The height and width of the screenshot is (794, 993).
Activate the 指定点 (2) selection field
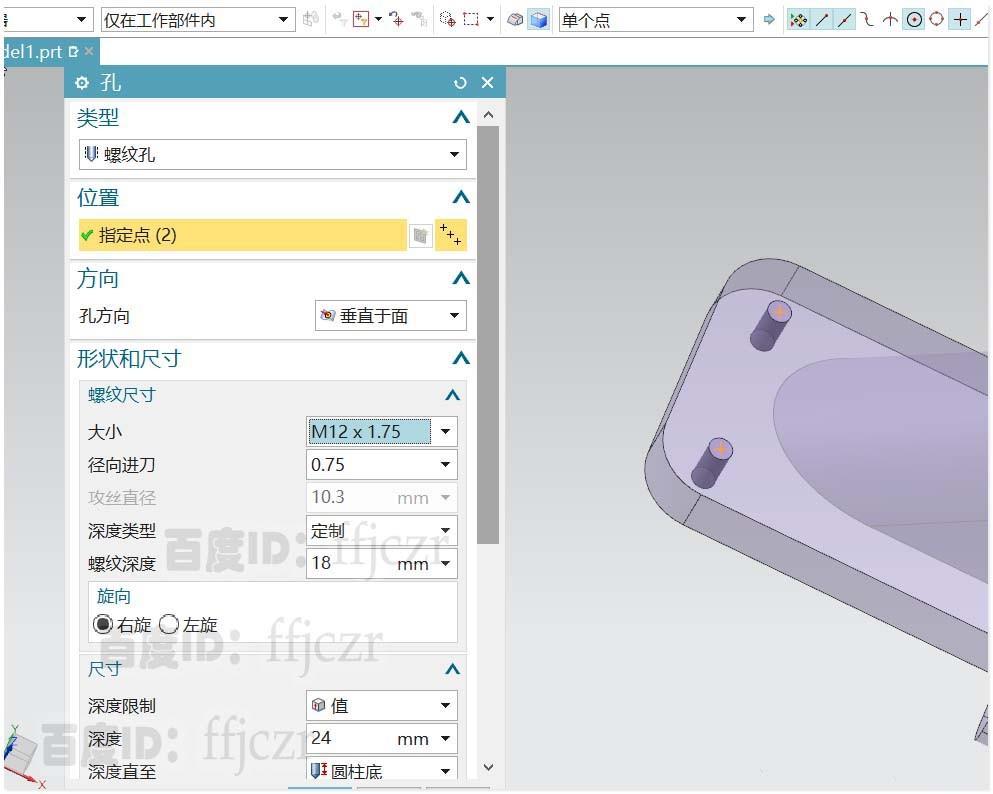[x=240, y=234]
